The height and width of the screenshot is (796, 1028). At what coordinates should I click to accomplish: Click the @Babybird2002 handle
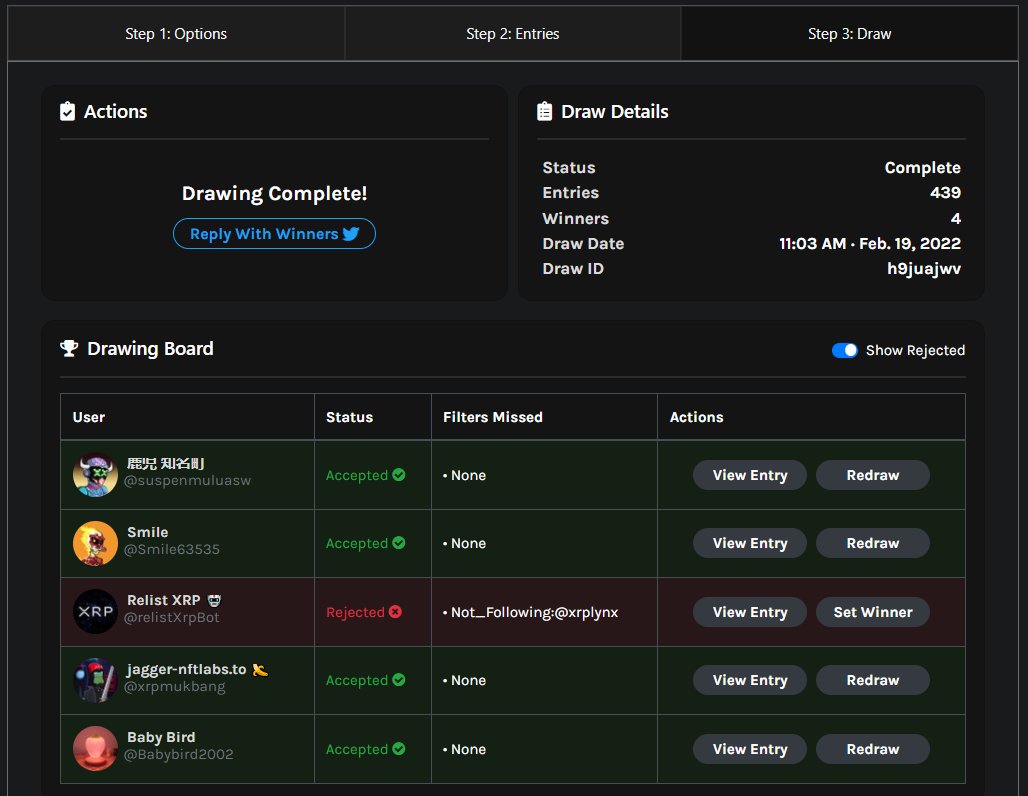coord(178,755)
